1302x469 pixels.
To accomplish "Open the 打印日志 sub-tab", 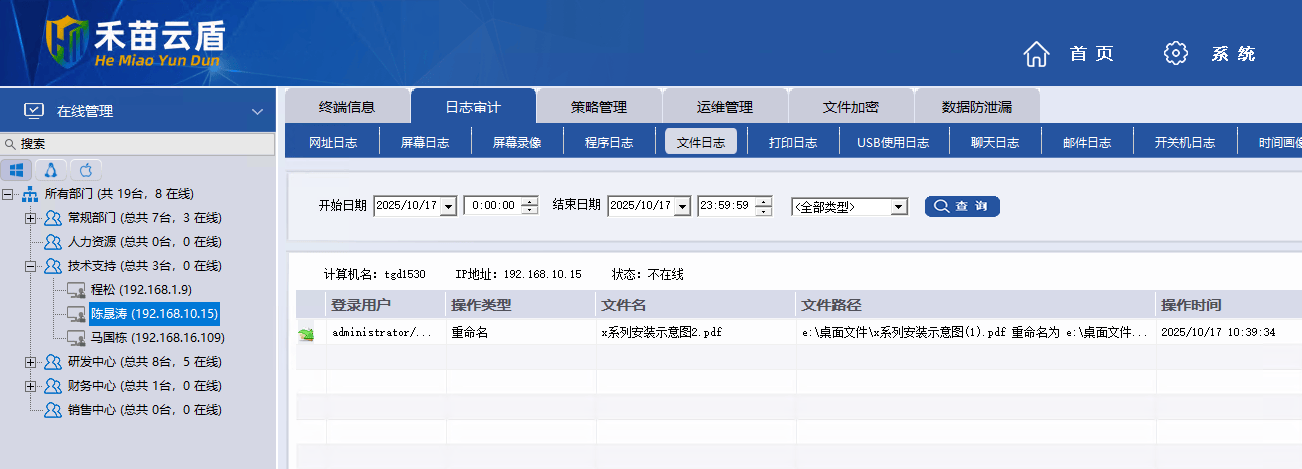I will click(793, 142).
